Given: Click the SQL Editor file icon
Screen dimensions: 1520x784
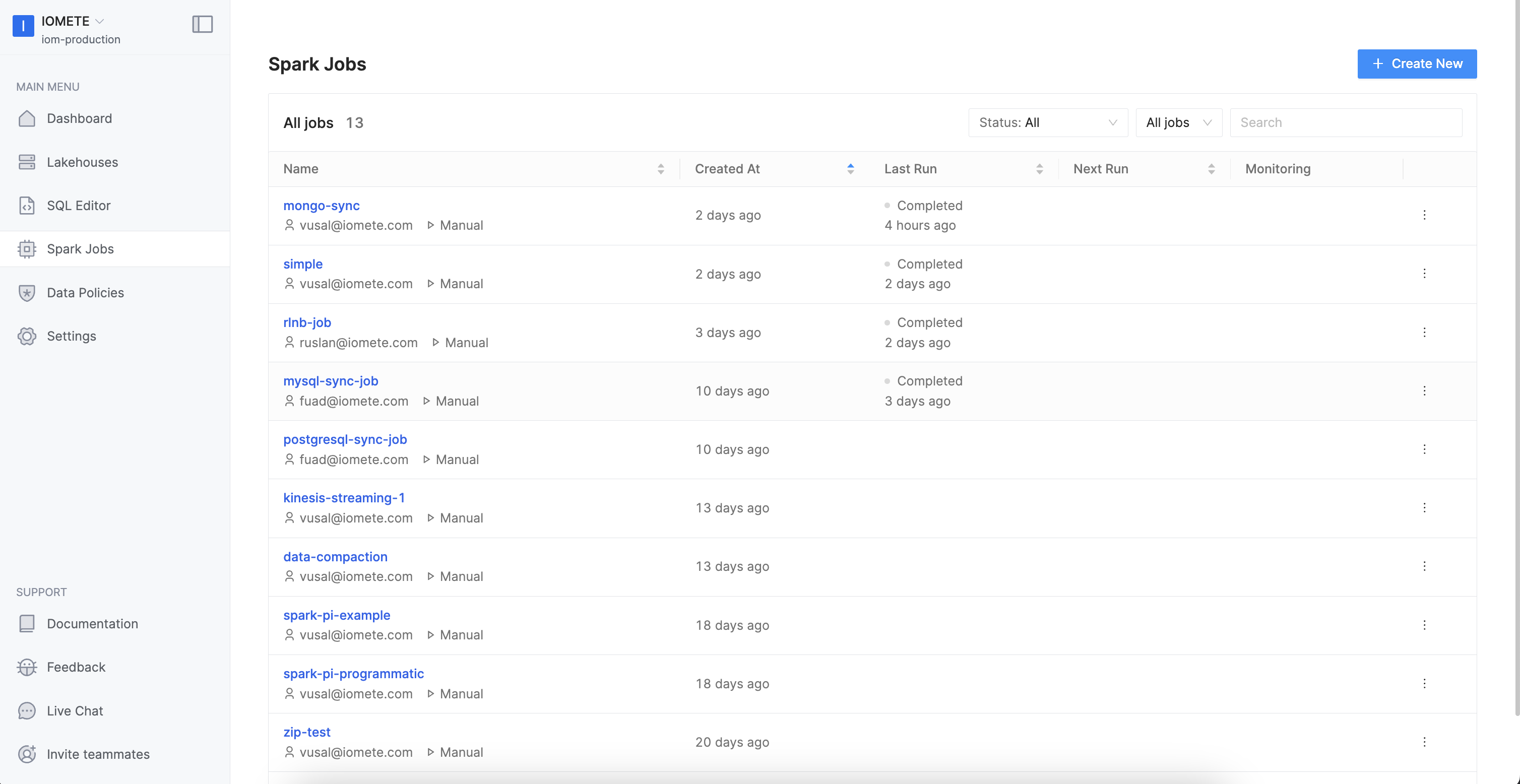Looking at the screenshot, I should [27, 205].
